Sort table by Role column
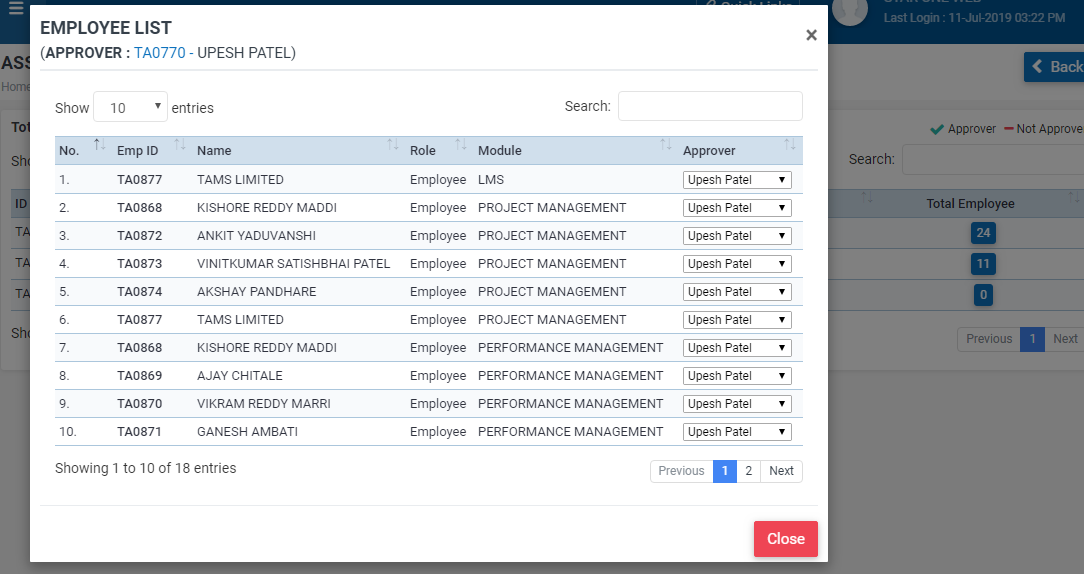 (x=436, y=150)
